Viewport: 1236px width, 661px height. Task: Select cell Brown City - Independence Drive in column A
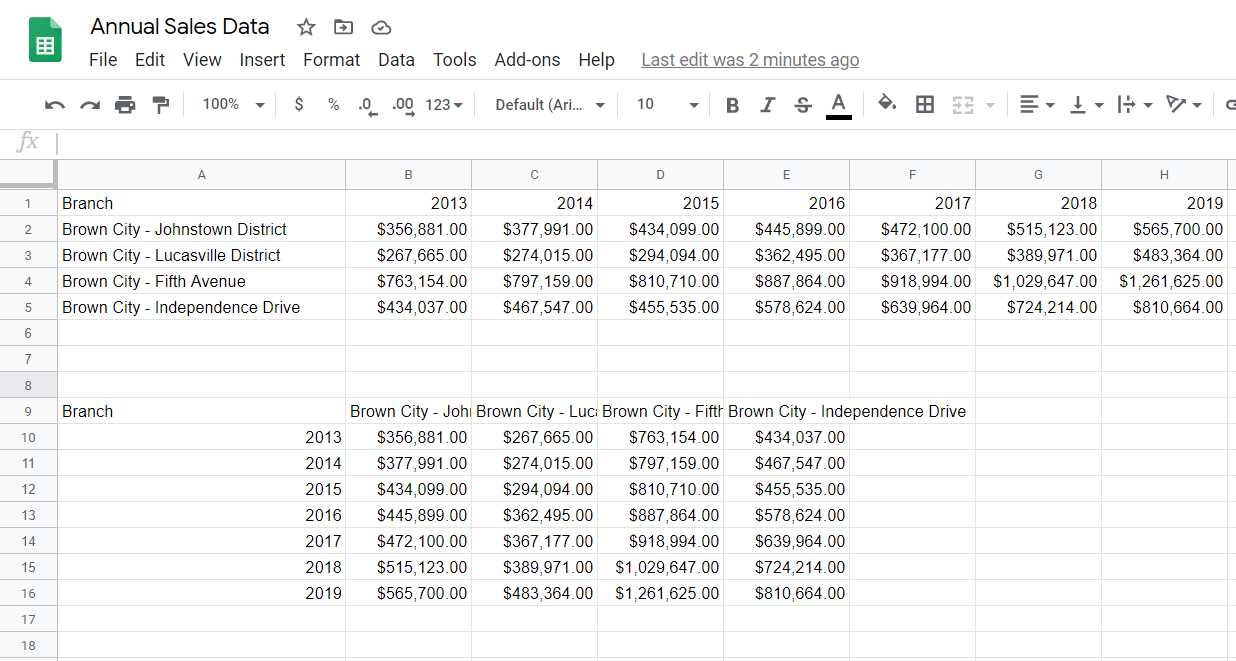[201, 307]
